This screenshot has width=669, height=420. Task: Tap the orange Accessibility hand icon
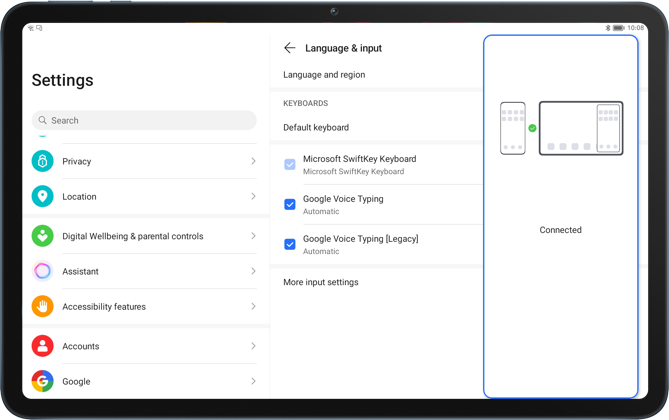coord(42,307)
